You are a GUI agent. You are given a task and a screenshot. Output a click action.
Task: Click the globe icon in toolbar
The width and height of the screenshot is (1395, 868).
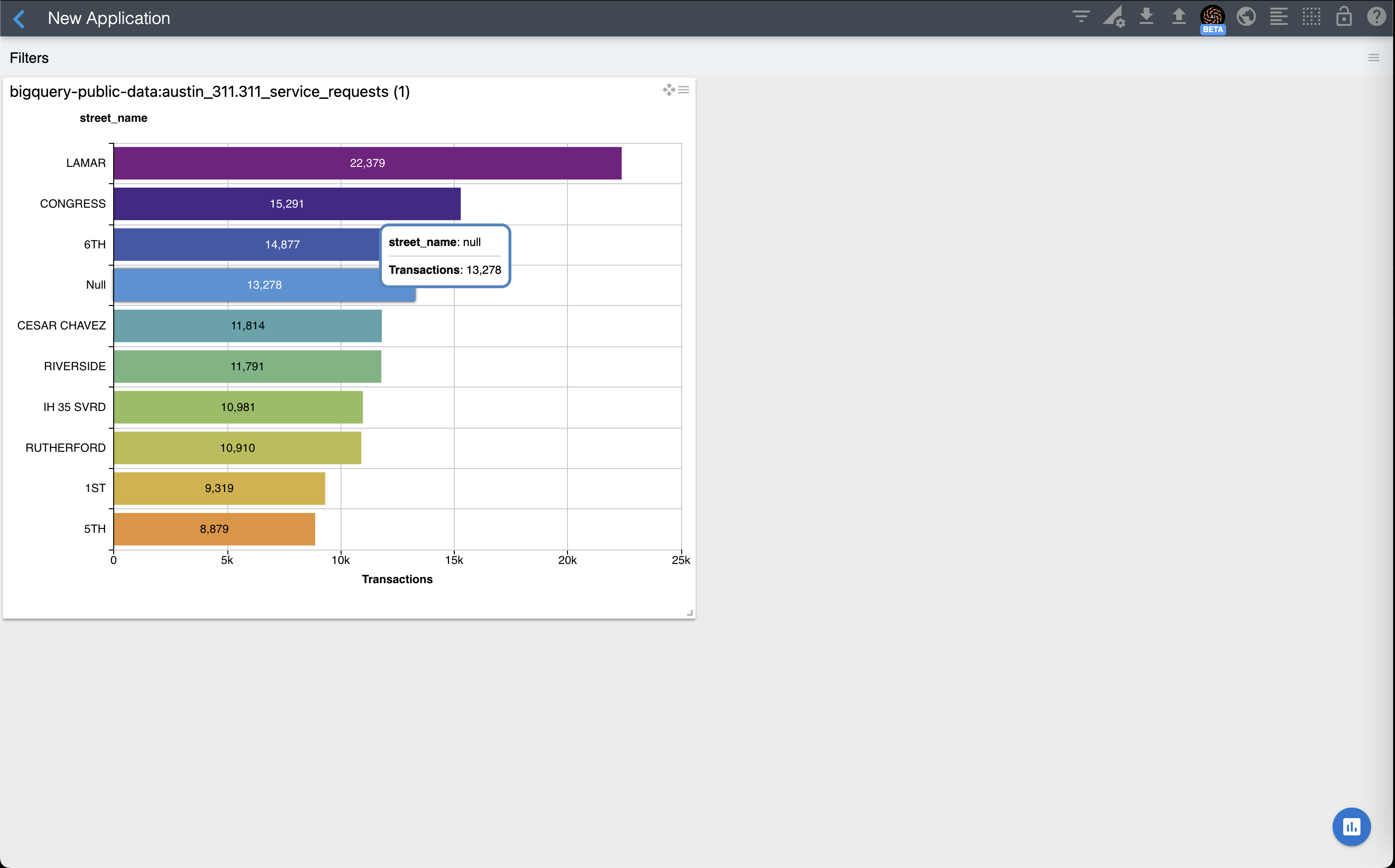coord(1246,17)
